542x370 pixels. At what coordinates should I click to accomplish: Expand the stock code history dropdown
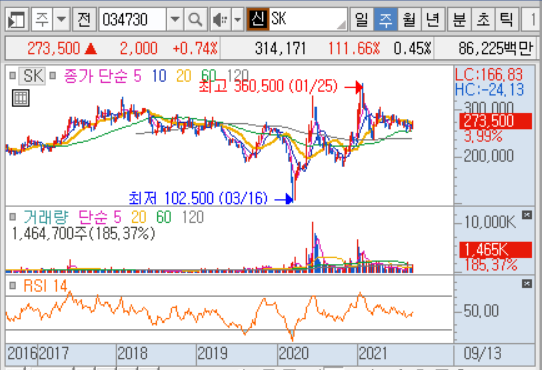pos(175,20)
